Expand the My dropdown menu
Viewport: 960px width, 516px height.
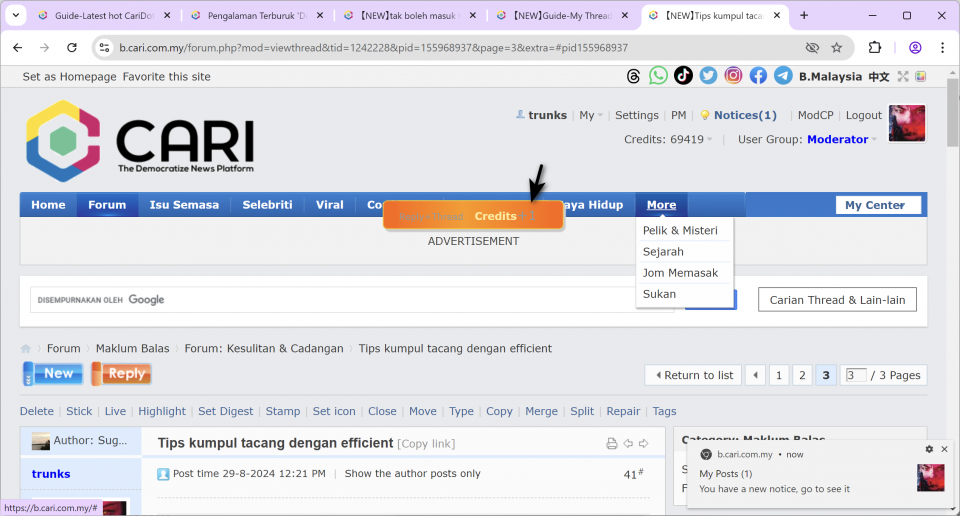(x=591, y=115)
